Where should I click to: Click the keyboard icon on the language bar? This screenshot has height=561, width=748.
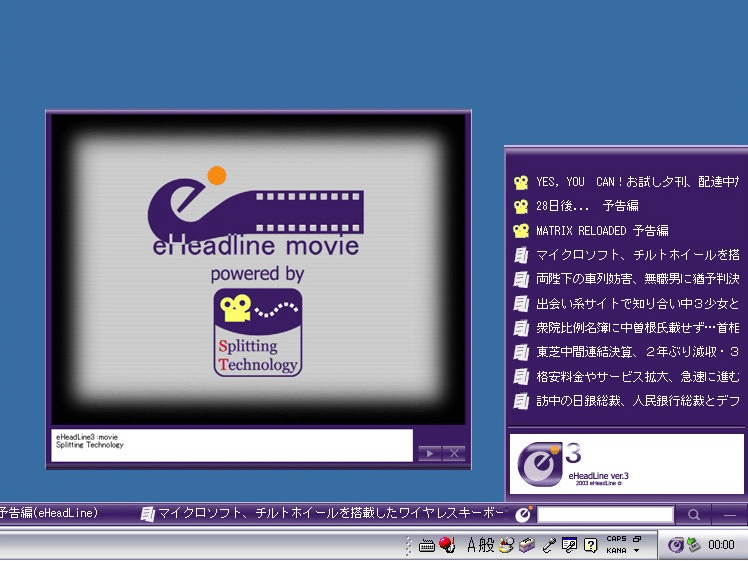click(x=426, y=545)
